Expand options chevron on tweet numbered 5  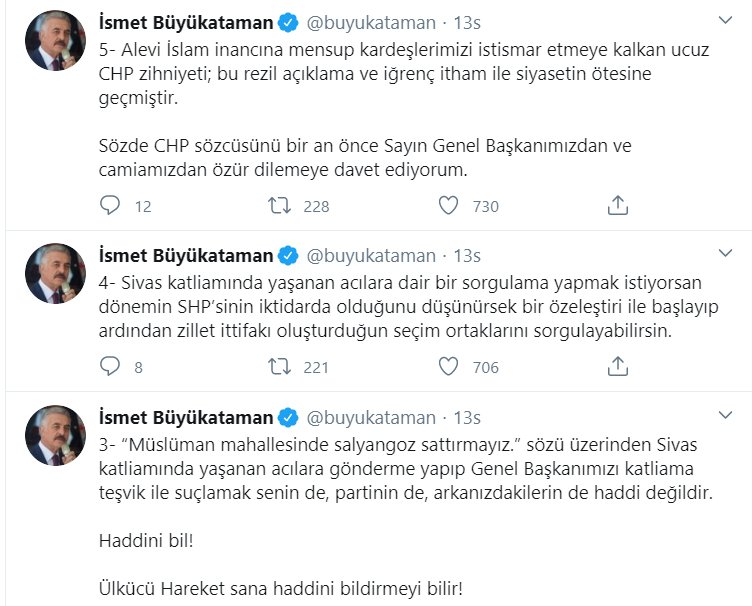[x=726, y=20]
